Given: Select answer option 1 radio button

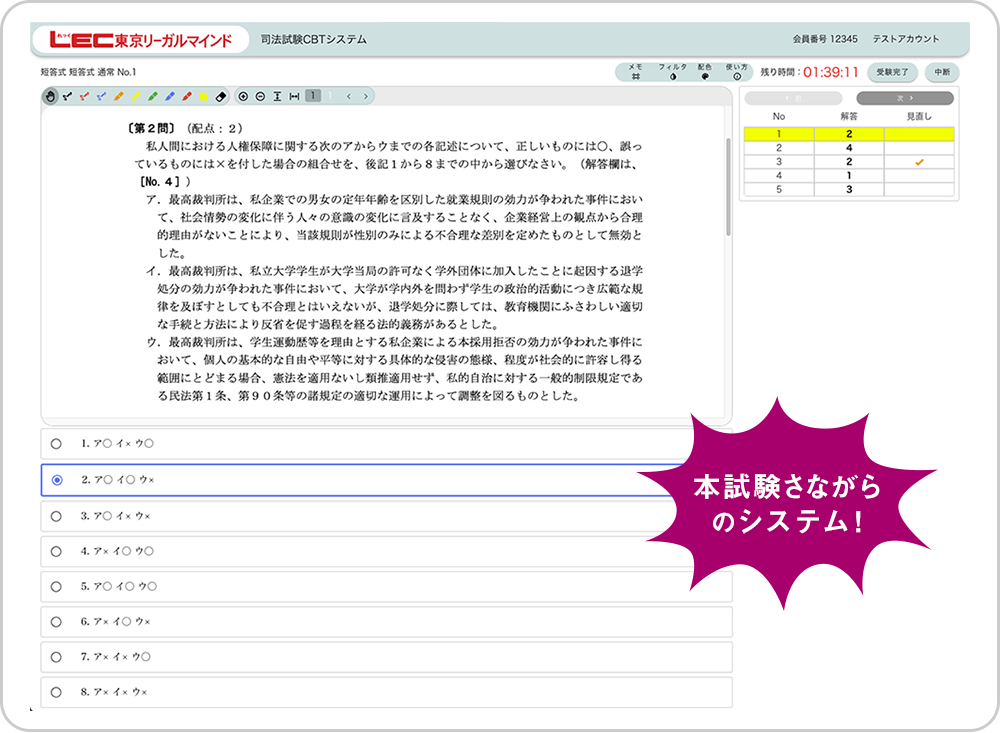Looking at the screenshot, I should click(56, 443).
